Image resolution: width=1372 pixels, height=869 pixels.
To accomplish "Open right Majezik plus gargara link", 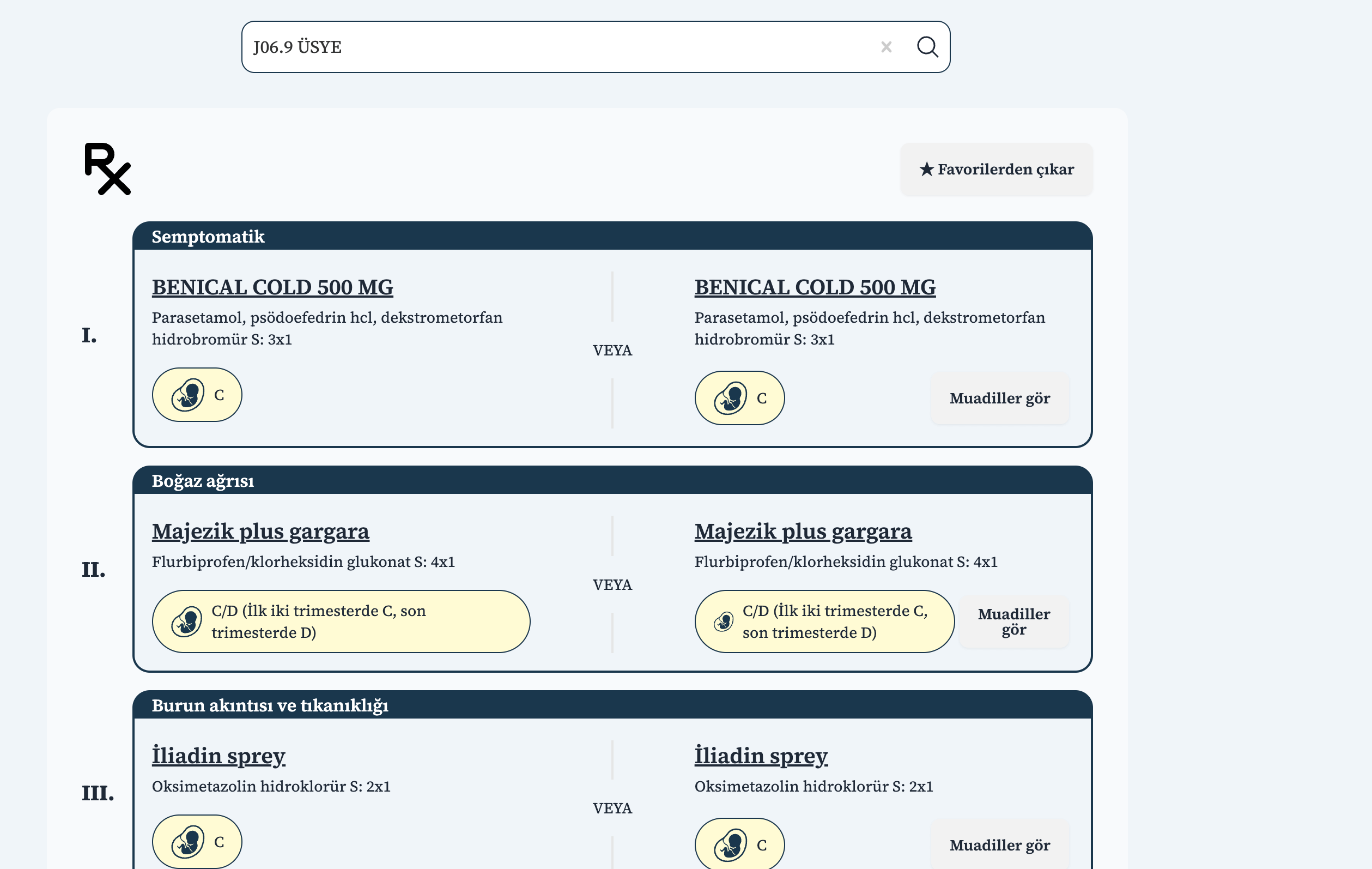I will coord(803,532).
